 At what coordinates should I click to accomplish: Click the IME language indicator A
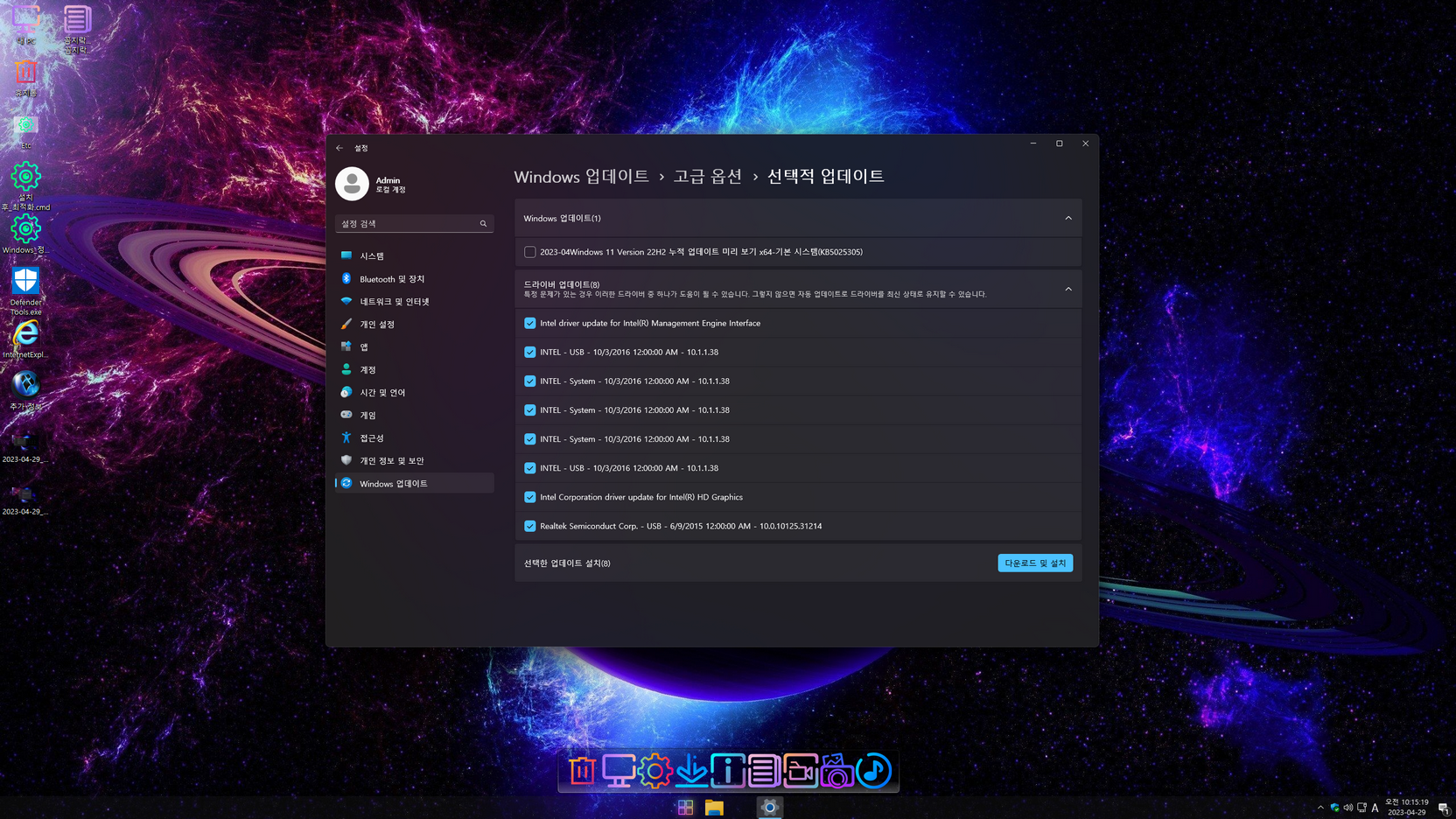coord(1375,808)
